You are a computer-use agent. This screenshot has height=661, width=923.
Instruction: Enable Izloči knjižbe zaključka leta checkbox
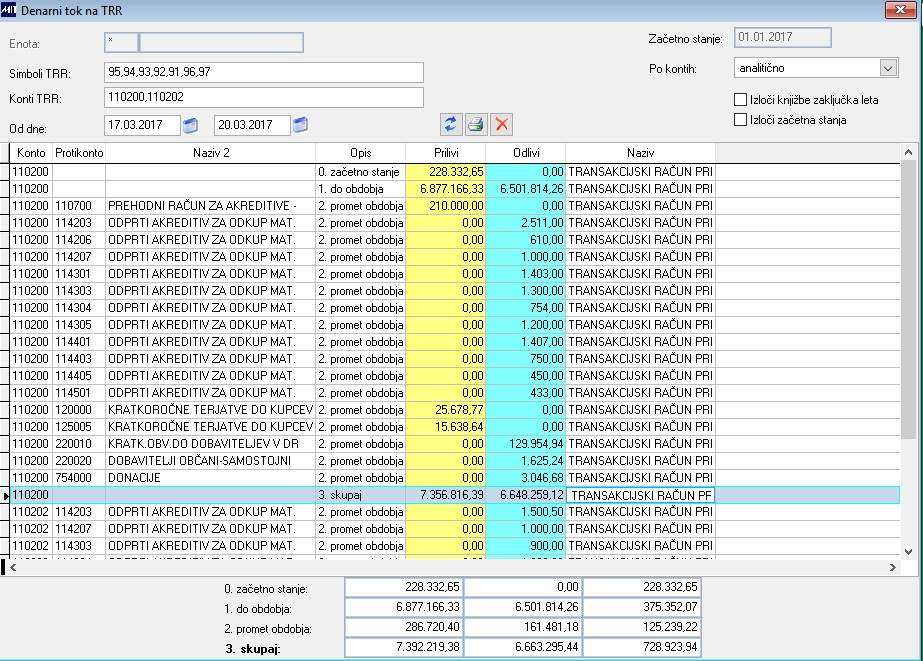tap(741, 100)
